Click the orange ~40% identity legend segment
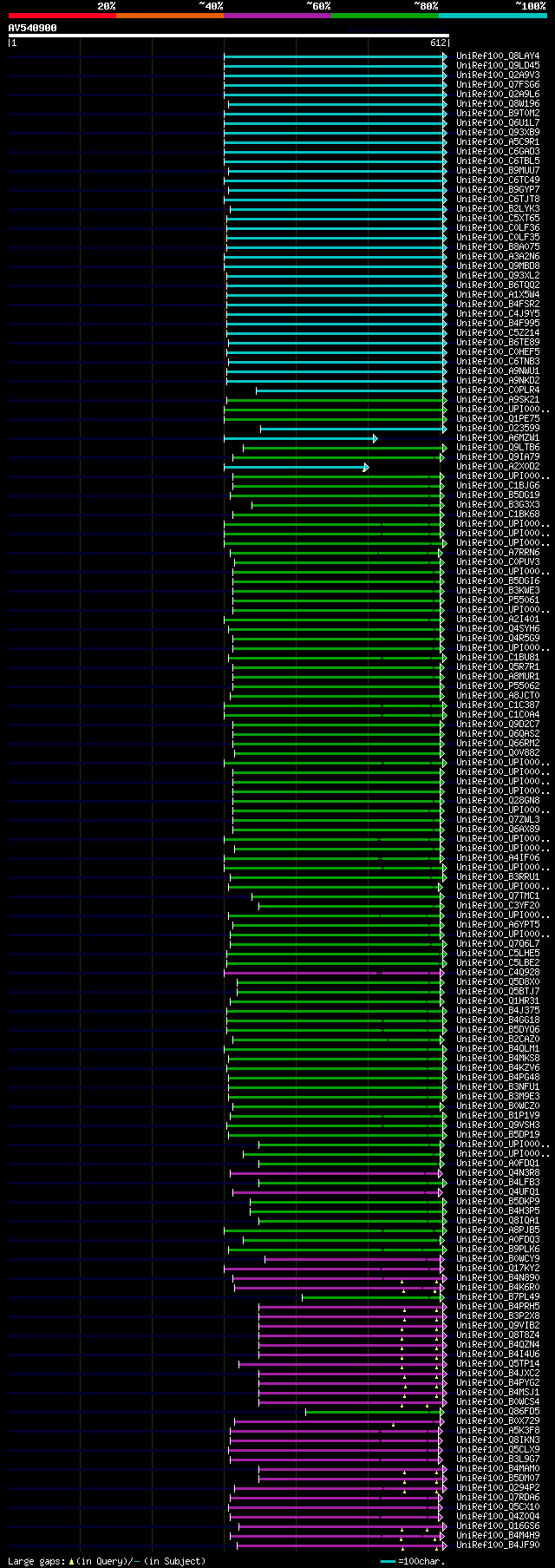Image resolution: width=555 pixels, height=1568 pixels. click(x=170, y=16)
